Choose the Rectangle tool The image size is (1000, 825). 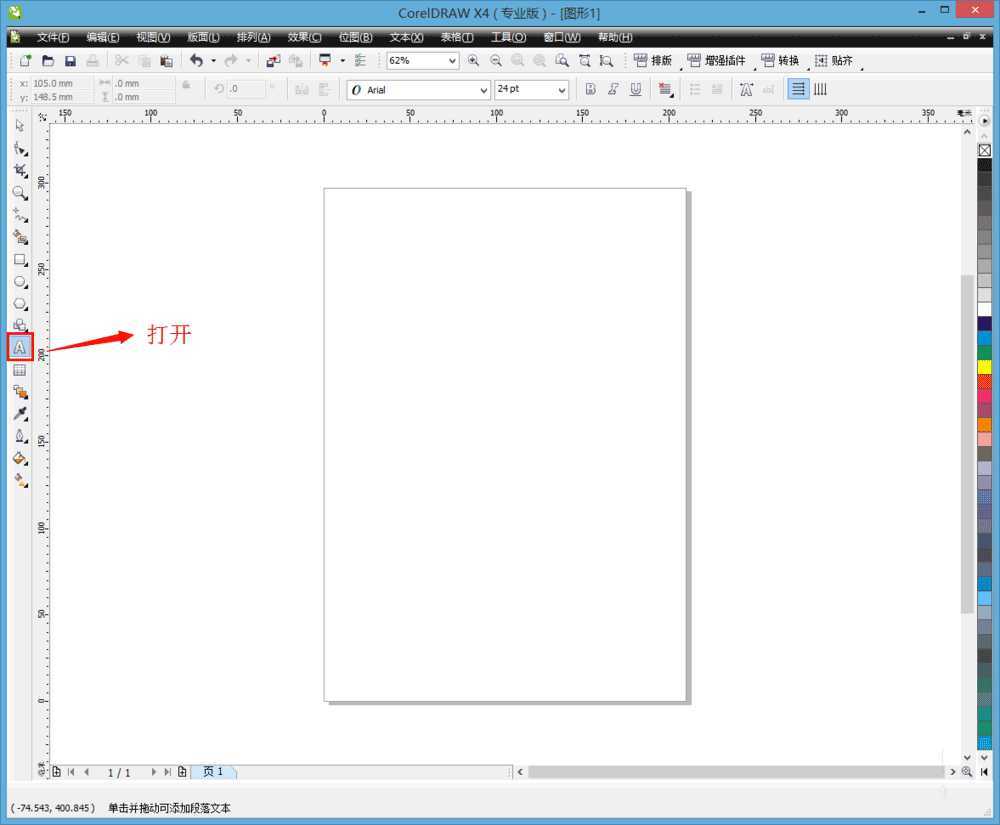[19, 260]
